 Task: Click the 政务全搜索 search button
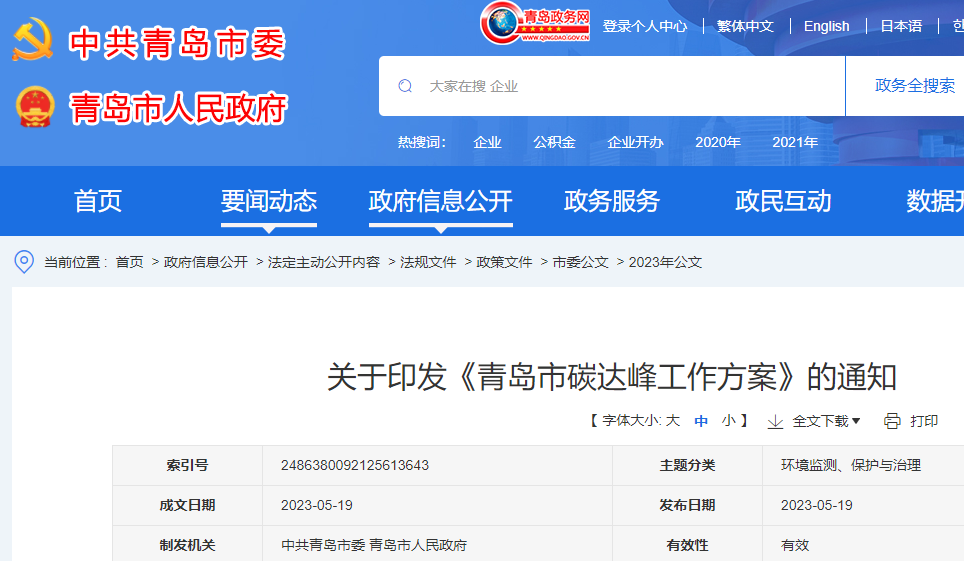point(914,86)
